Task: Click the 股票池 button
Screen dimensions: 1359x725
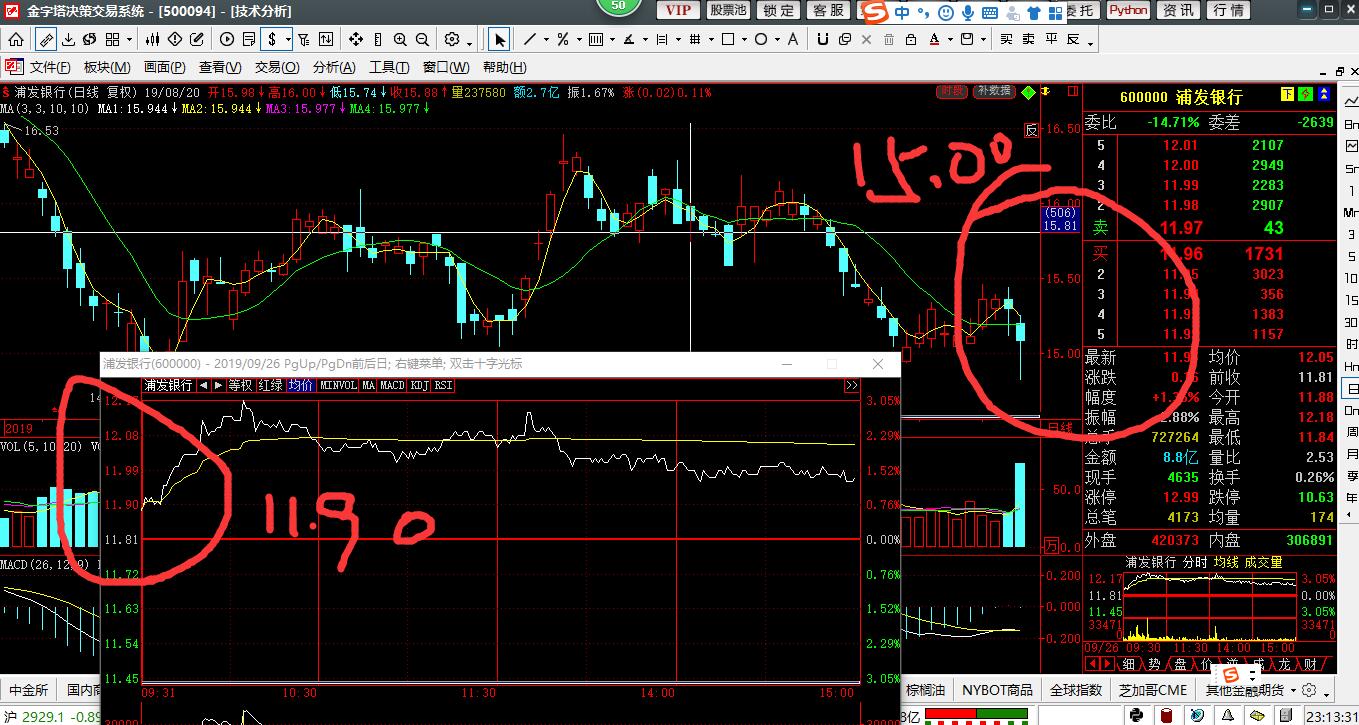Action: (x=727, y=10)
